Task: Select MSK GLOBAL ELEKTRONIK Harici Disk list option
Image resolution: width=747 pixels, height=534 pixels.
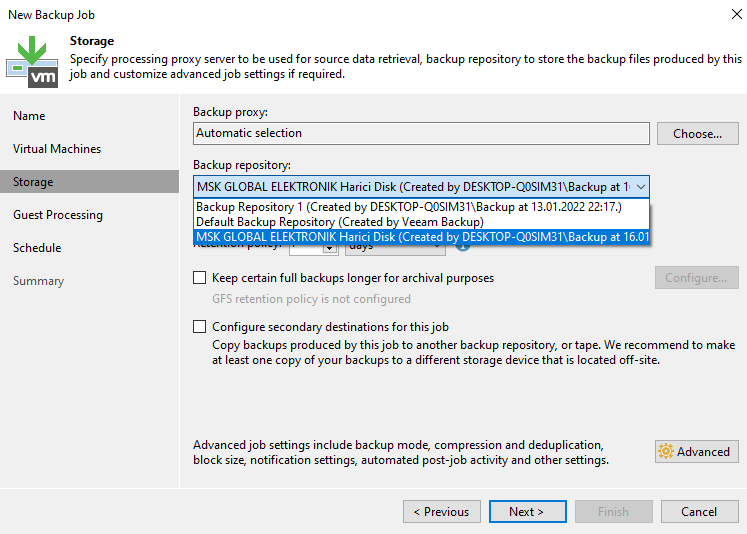Action: 421,237
